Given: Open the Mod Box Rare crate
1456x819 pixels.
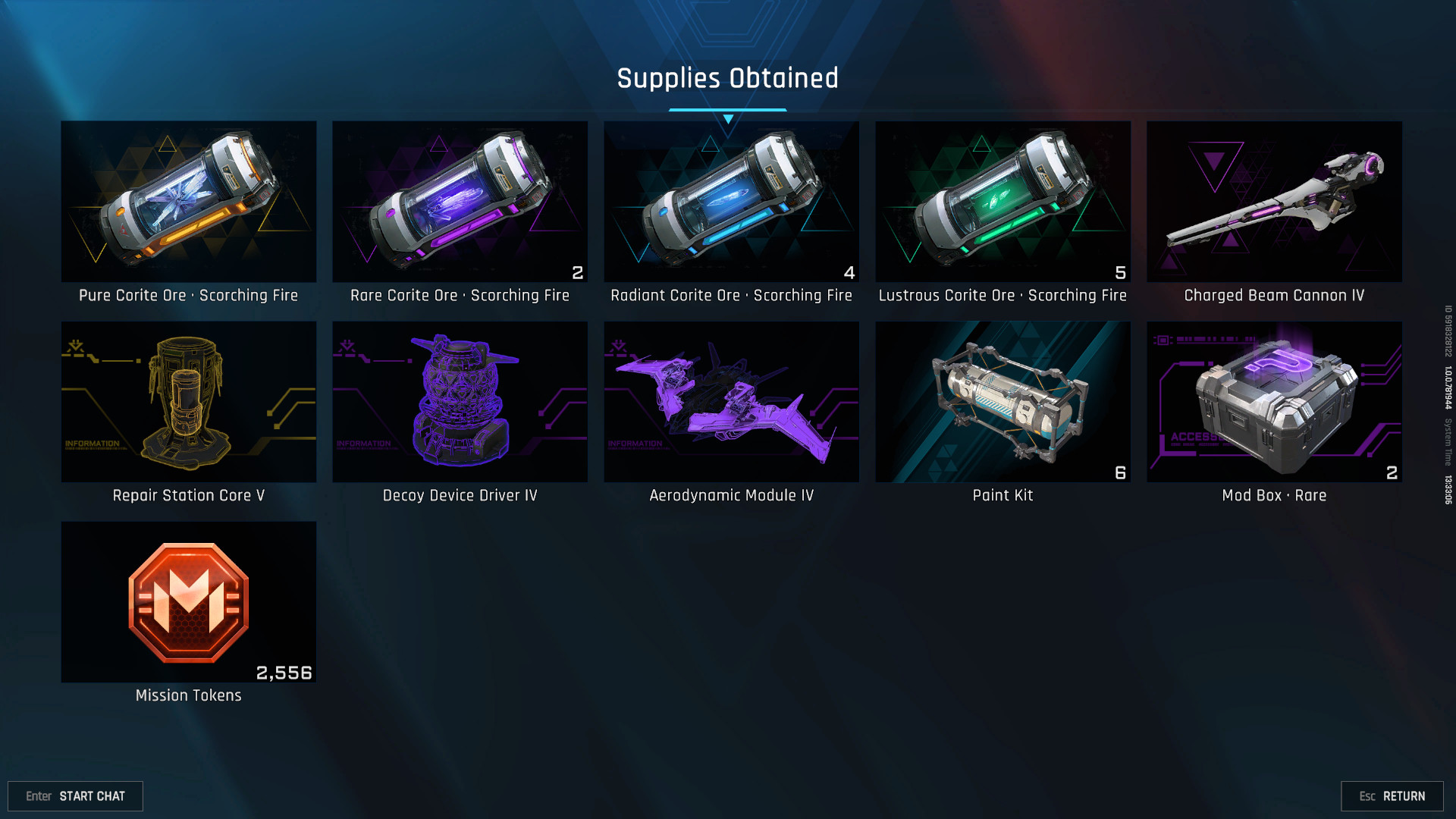Looking at the screenshot, I should tap(1274, 402).
